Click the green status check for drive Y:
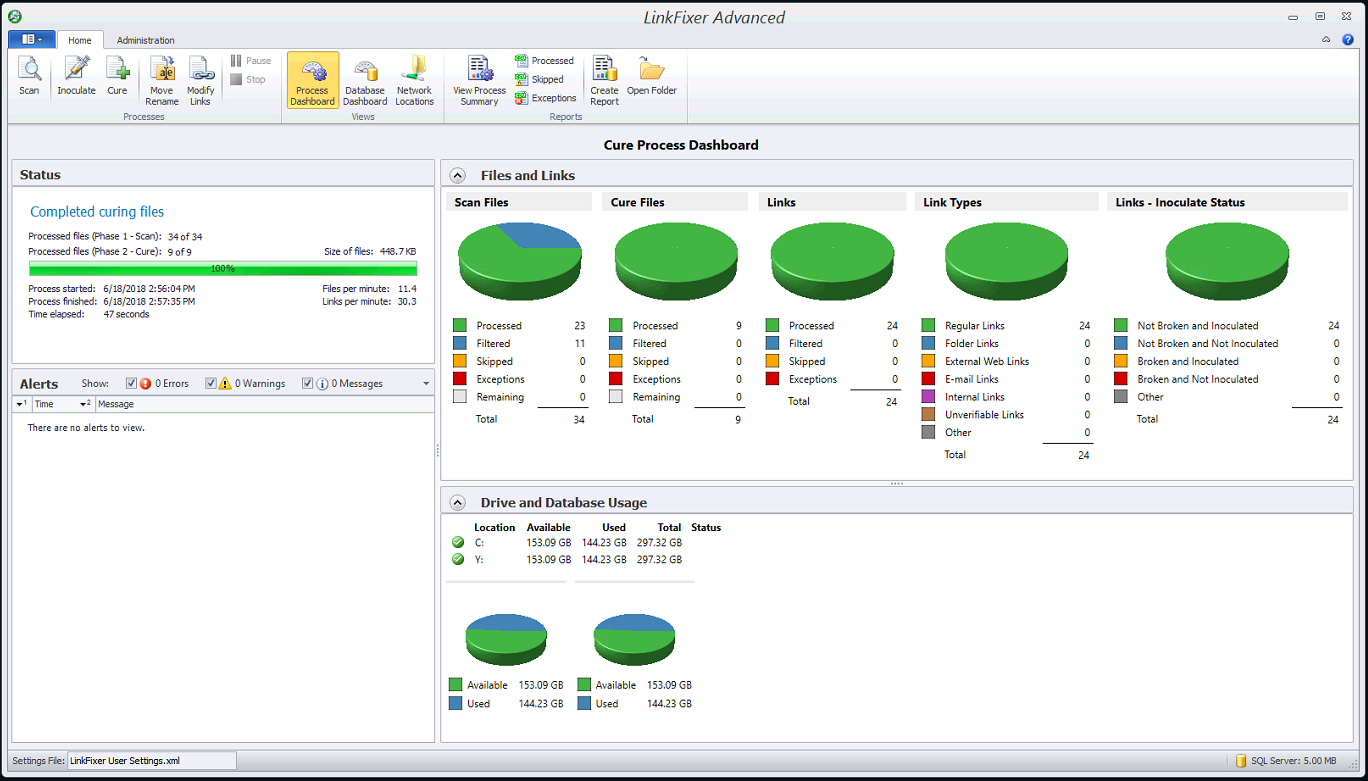The height and width of the screenshot is (781, 1368). pyautogui.click(x=458, y=560)
